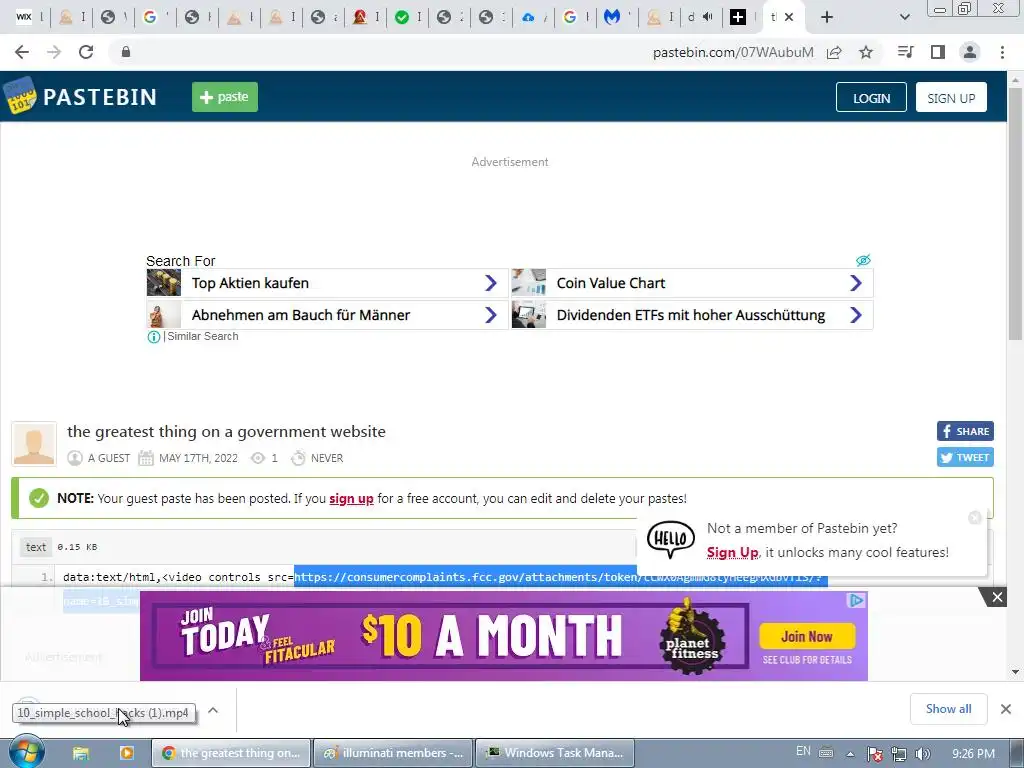The image size is (1024, 768).
Task: Open the 'Top Aktien kaufen' ad link
Action: tap(327, 283)
